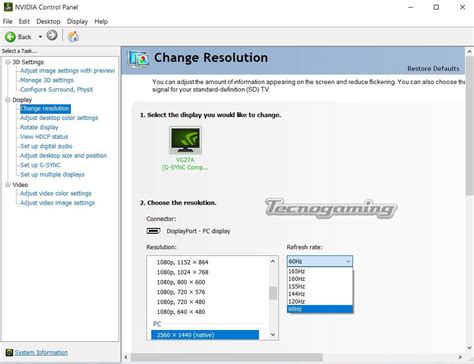Viewport: 474px width, 364px height.
Task: Open the Display menu
Action: pyautogui.click(x=77, y=21)
